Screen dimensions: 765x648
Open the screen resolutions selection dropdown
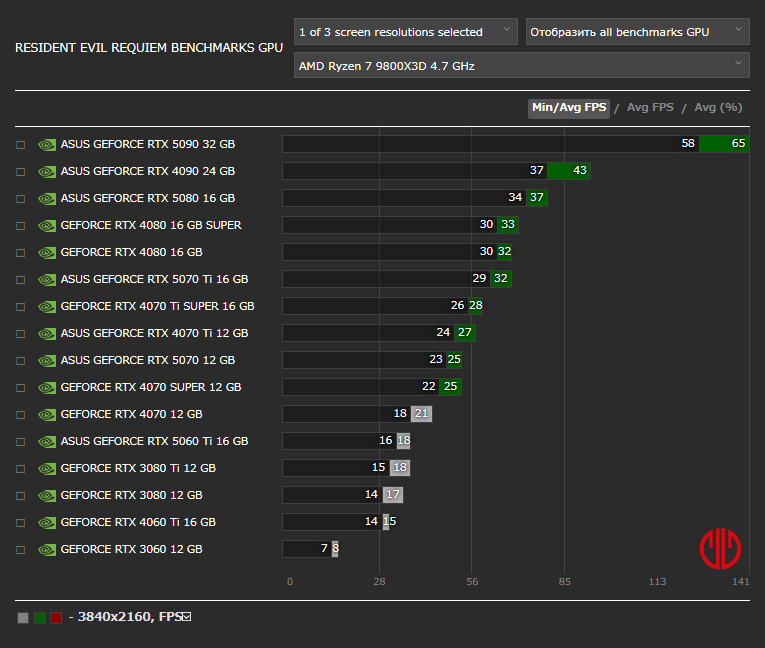pos(406,32)
